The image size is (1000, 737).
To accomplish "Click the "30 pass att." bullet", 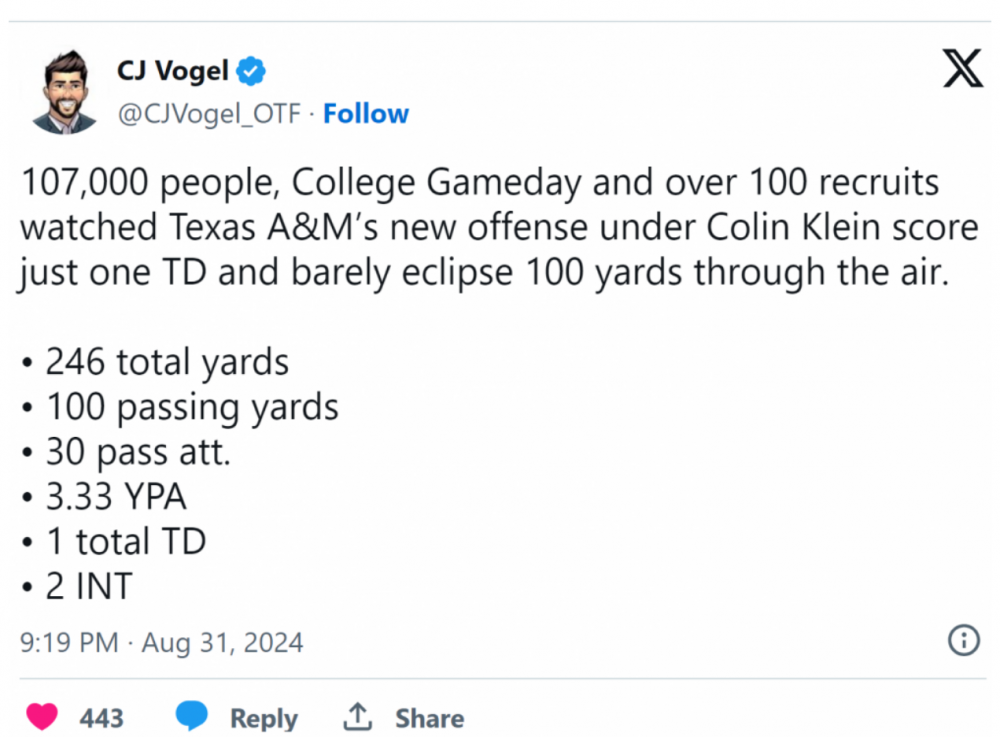I will tap(138, 452).
